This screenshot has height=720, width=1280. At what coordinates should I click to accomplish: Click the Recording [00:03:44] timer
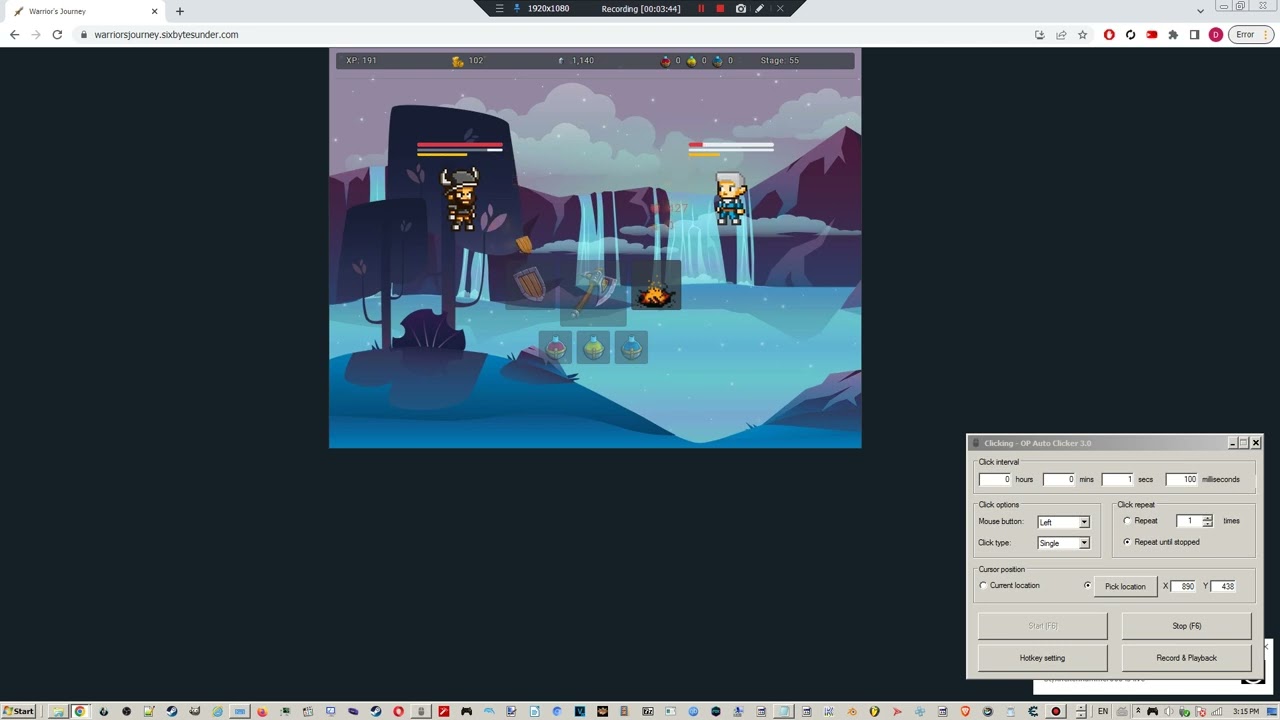641,9
